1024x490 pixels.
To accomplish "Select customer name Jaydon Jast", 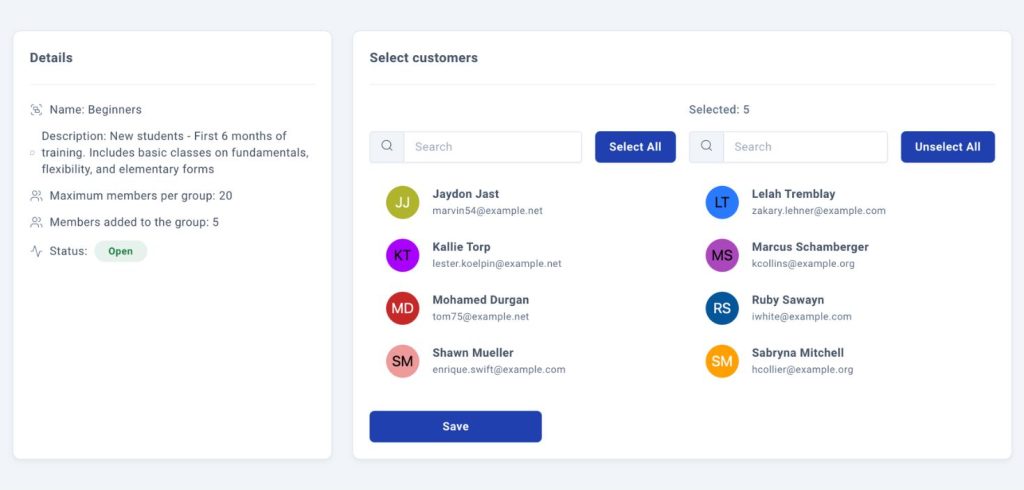I will [x=465, y=194].
